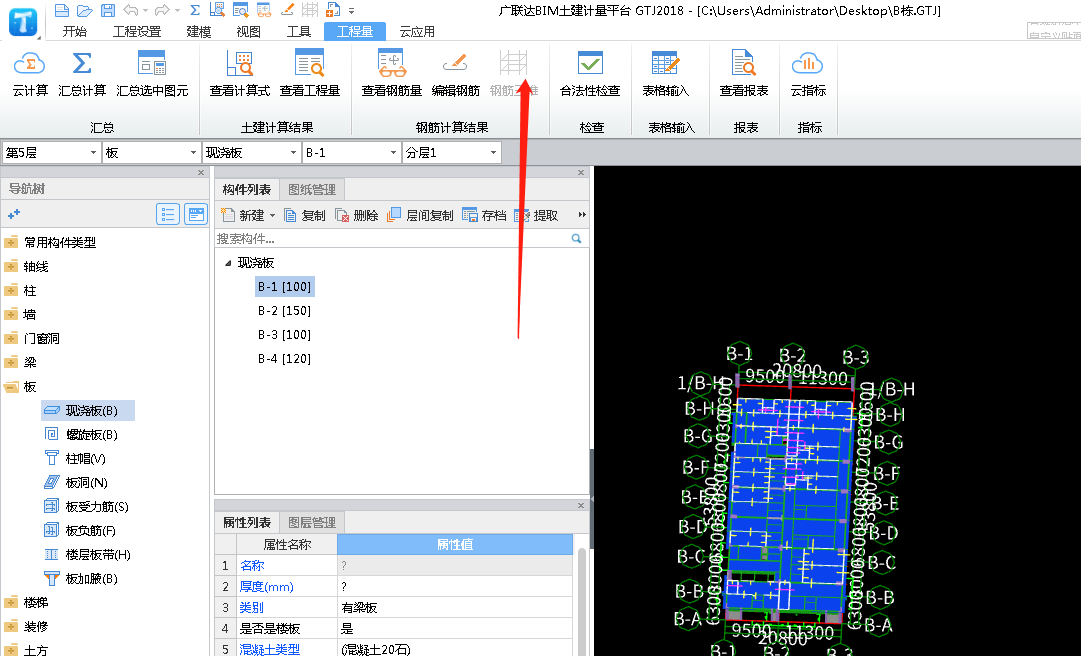Viewport: 1081px width, 656px height.
Task: Collapse the 现浇板 tree node in component list
Action: (x=228, y=263)
